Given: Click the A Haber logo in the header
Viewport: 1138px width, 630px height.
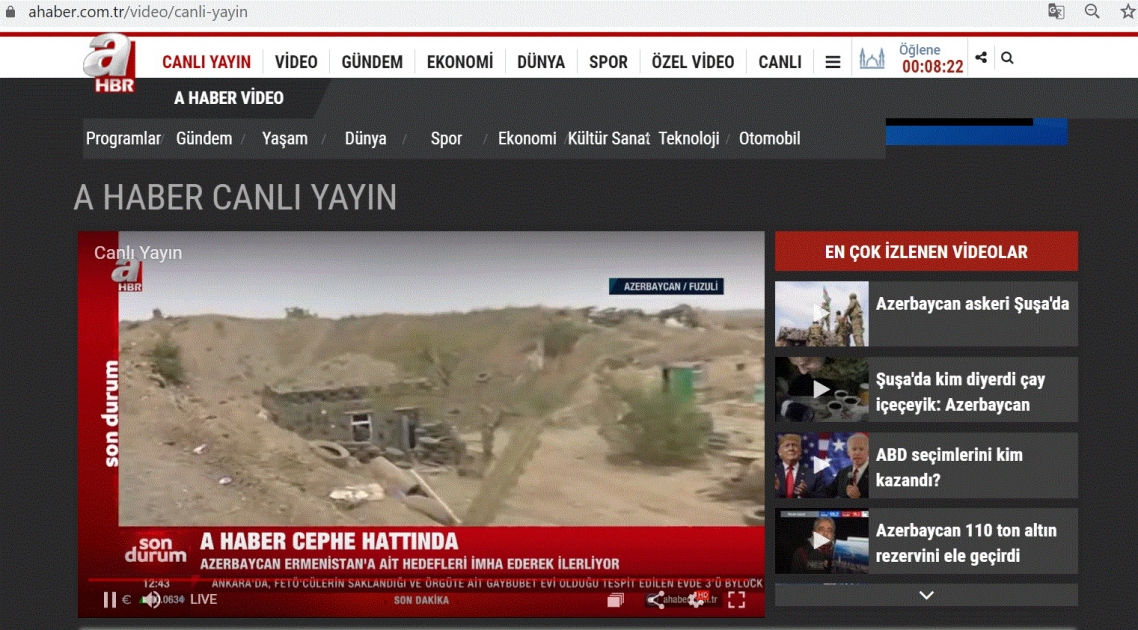Looking at the screenshot, I should [110, 64].
